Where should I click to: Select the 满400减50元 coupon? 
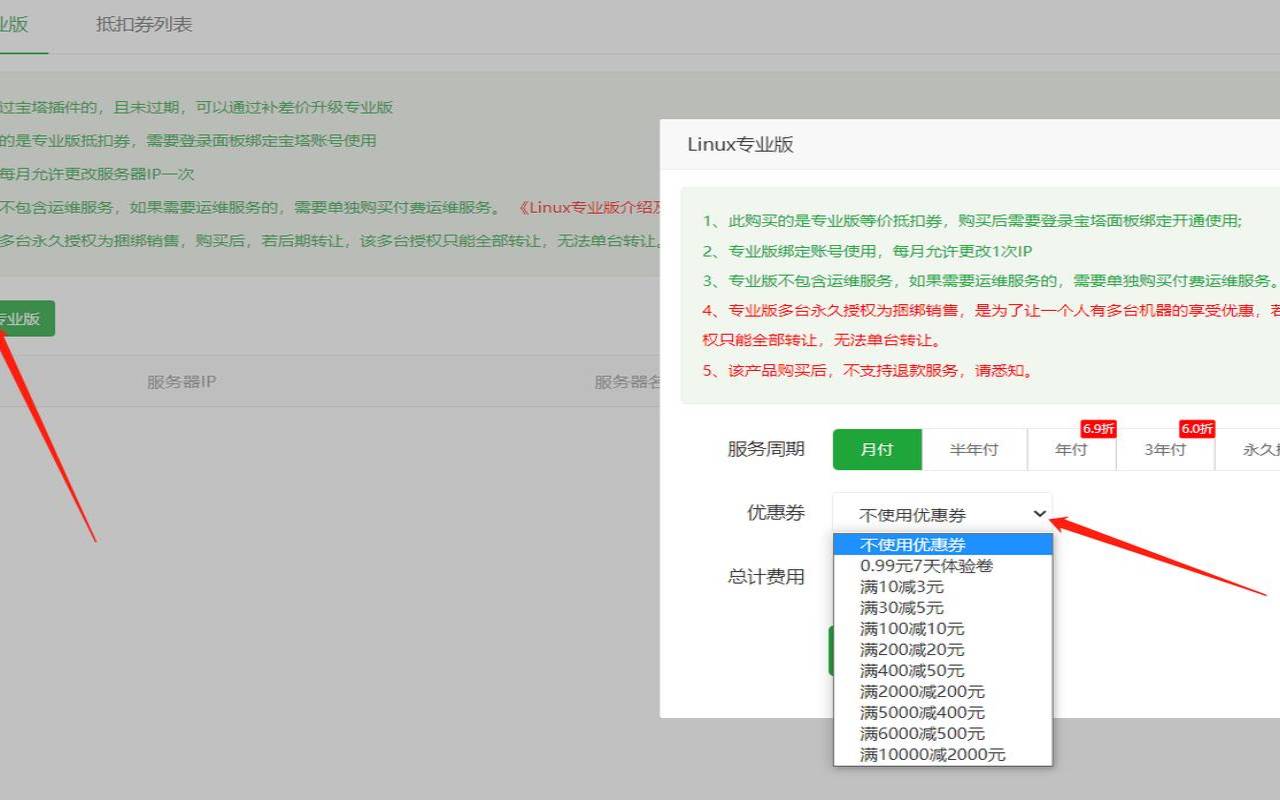pyautogui.click(x=943, y=670)
